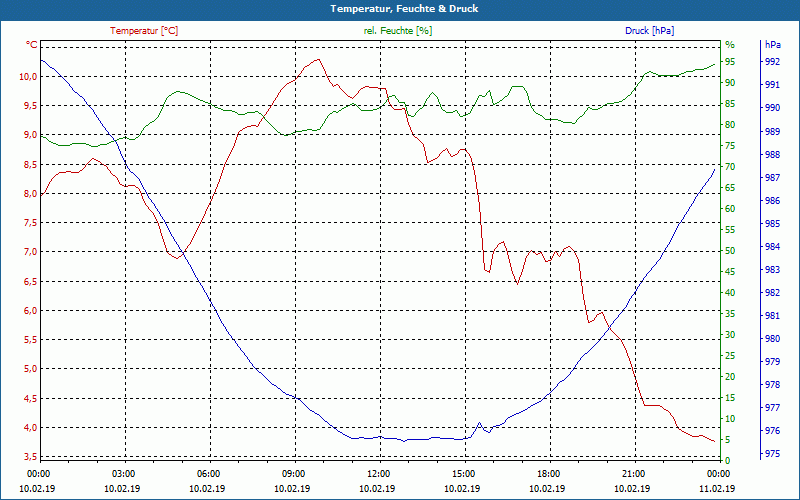This screenshot has height=500, width=800.
Task: Click the 'hPa' unit label on the pressure axis
Action: 773,45
